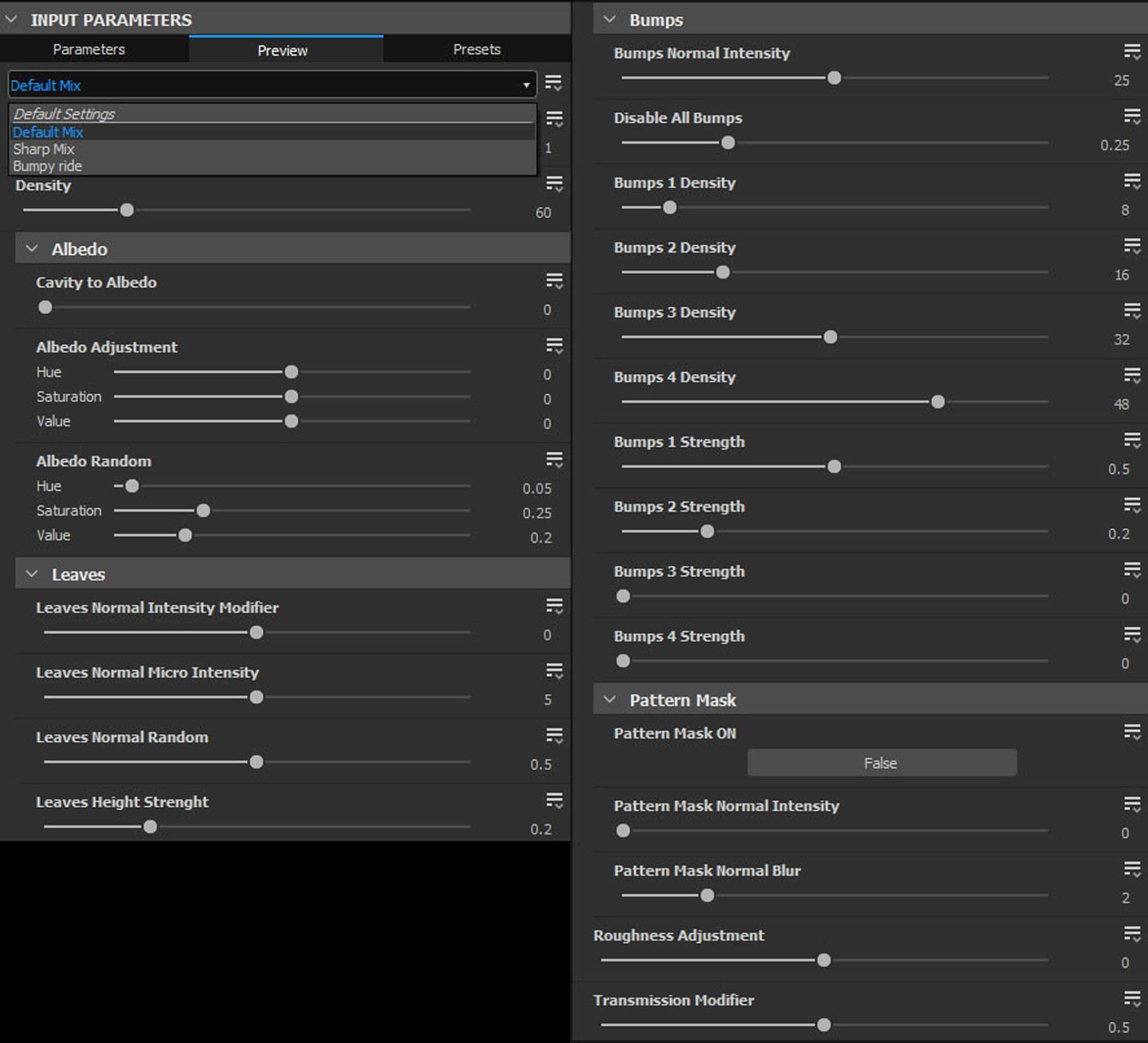Click menu icon for Cavity to Albedo

[554, 281]
